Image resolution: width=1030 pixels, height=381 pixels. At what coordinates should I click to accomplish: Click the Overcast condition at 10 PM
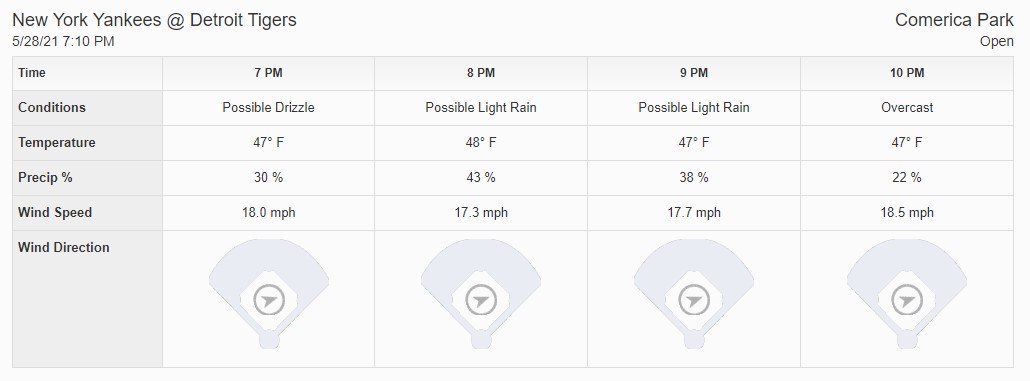(907, 108)
